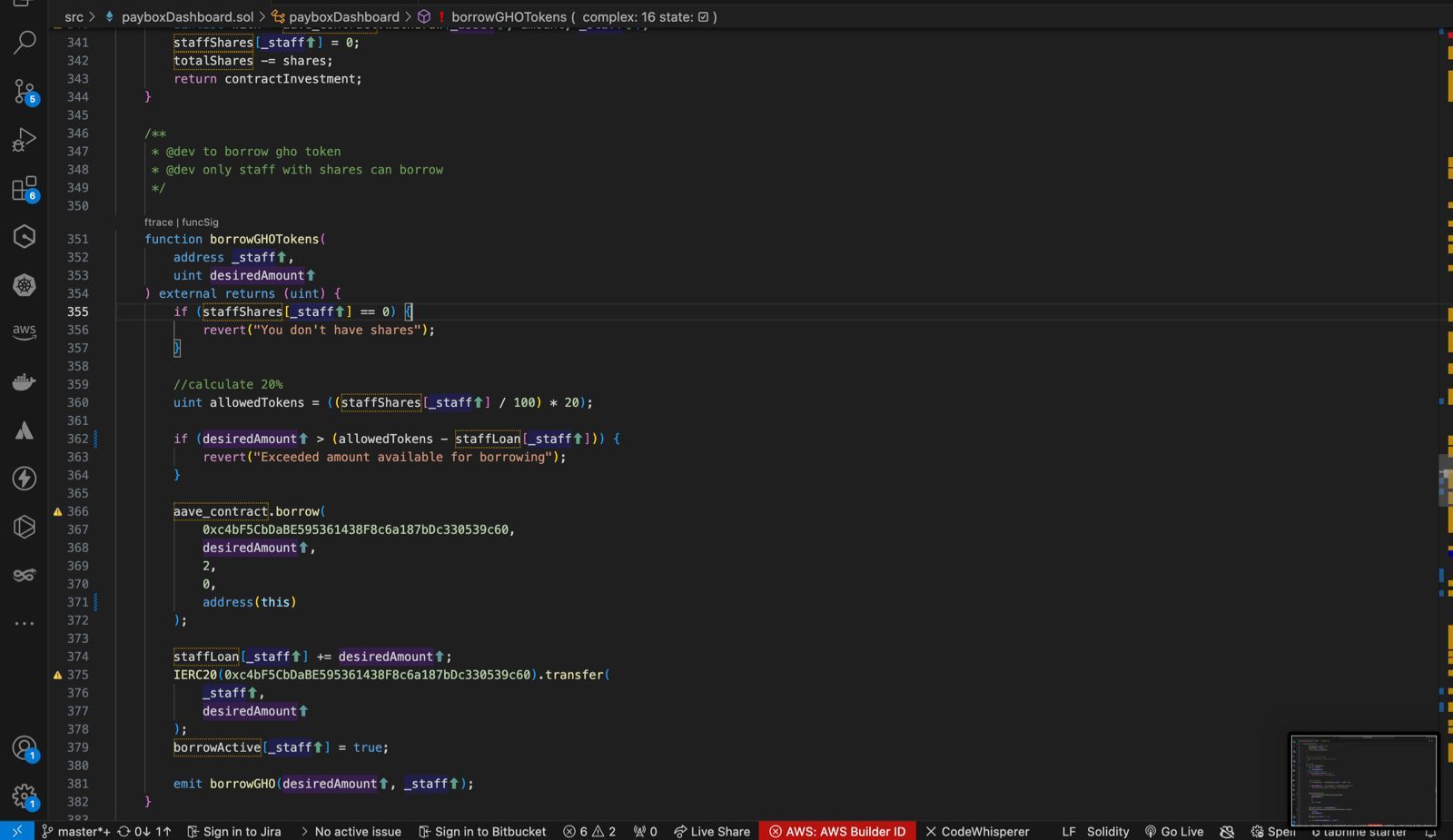
Task: Open borrowGHOTokens breadcrumb symbol dropdown
Action: [x=509, y=16]
